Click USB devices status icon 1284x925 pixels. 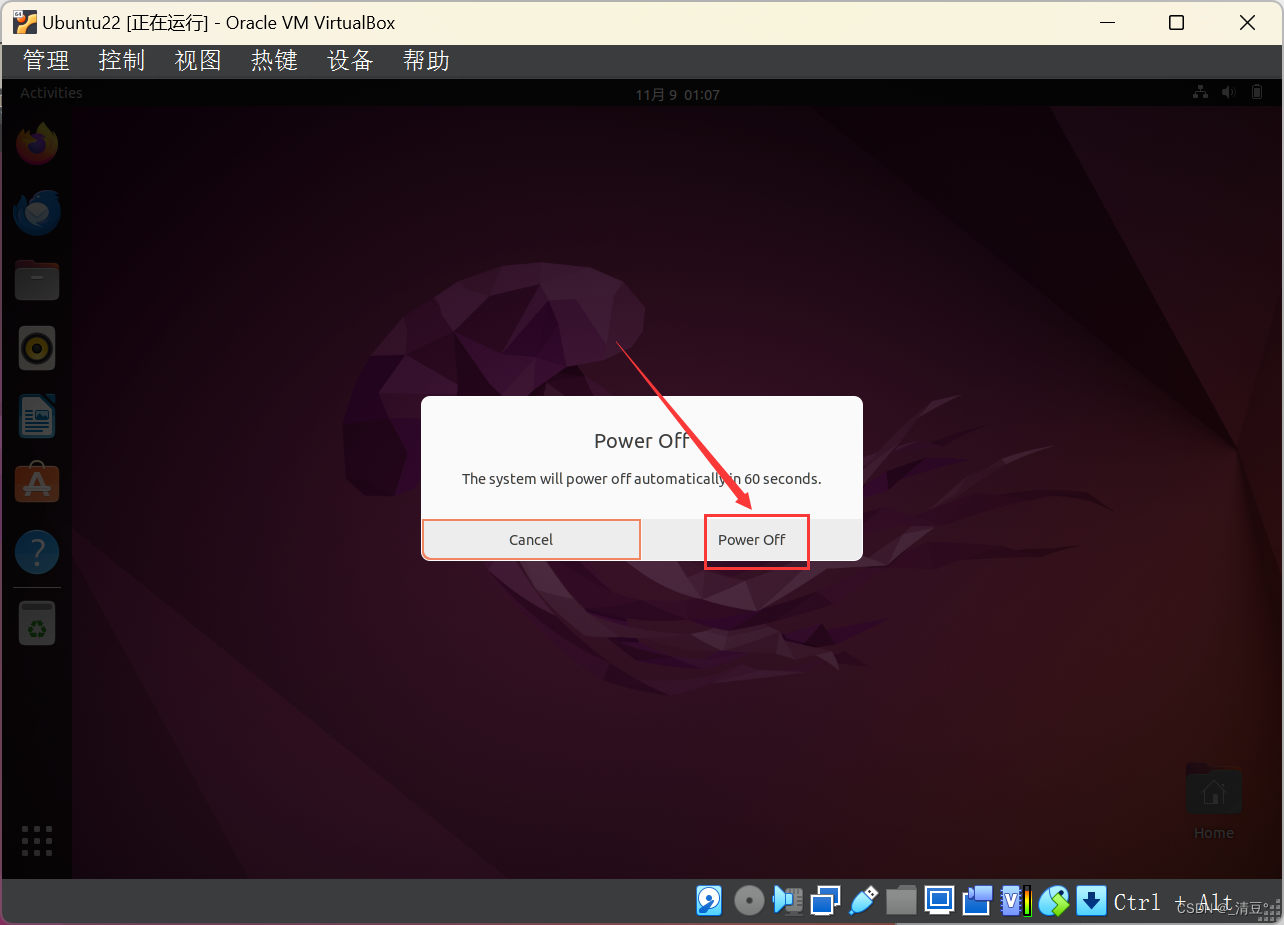click(863, 901)
